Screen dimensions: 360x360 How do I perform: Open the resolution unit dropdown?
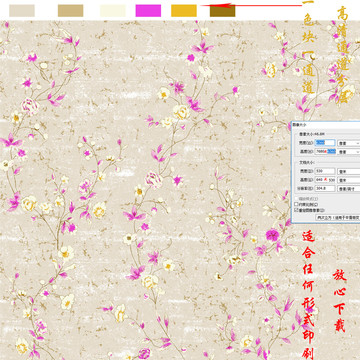(349, 189)
